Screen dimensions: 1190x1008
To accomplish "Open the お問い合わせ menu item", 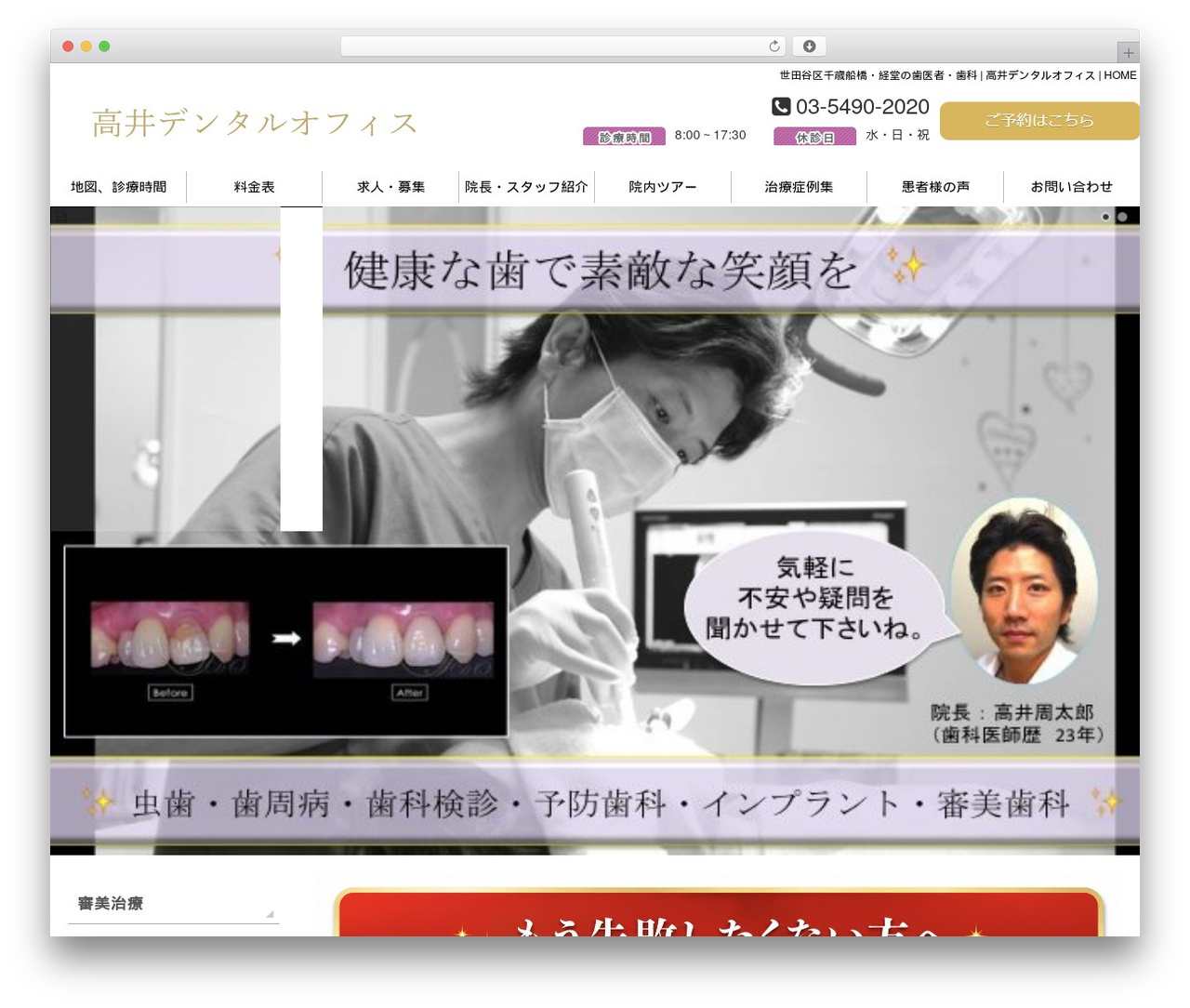I will (x=1071, y=187).
